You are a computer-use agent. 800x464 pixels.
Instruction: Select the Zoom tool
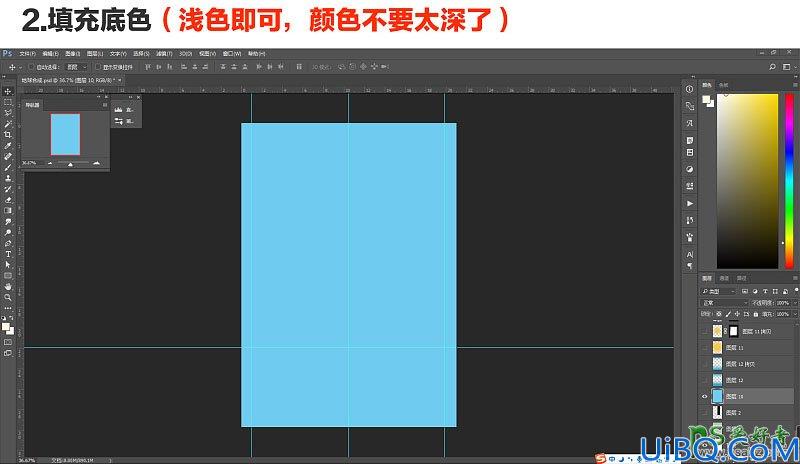[x=8, y=297]
